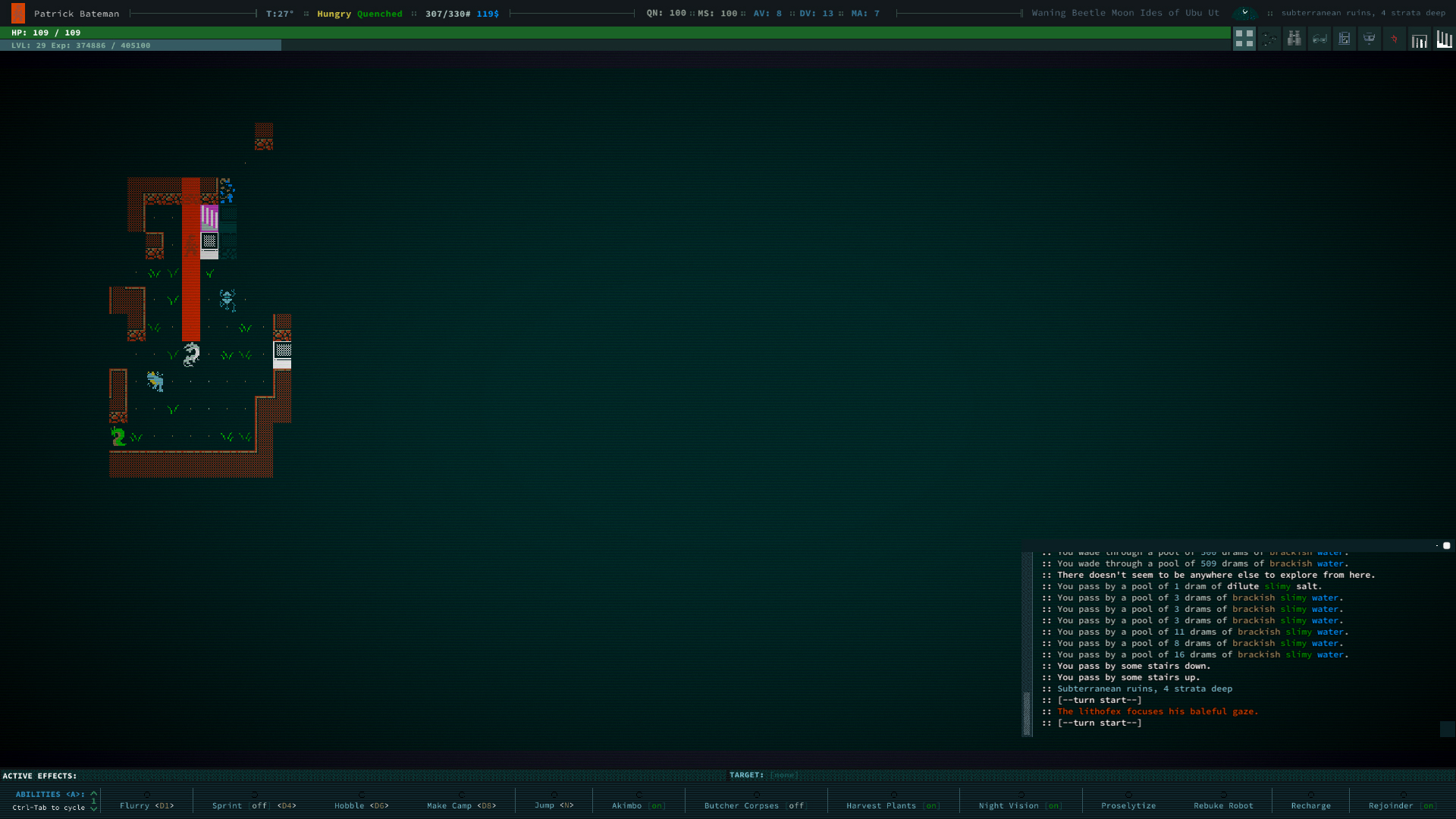The width and height of the screenshot is (1456, 819).
Task: Click the binoculars look icon
Action: click(1294, 39)
